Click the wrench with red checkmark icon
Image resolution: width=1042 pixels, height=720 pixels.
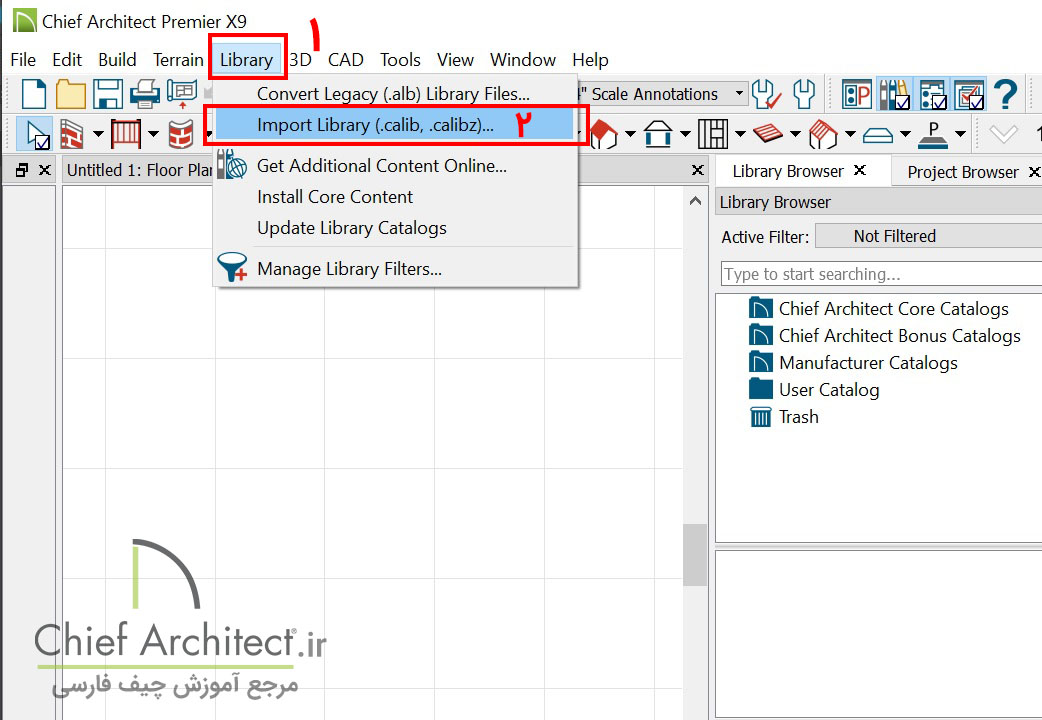[x=766, y=94]
